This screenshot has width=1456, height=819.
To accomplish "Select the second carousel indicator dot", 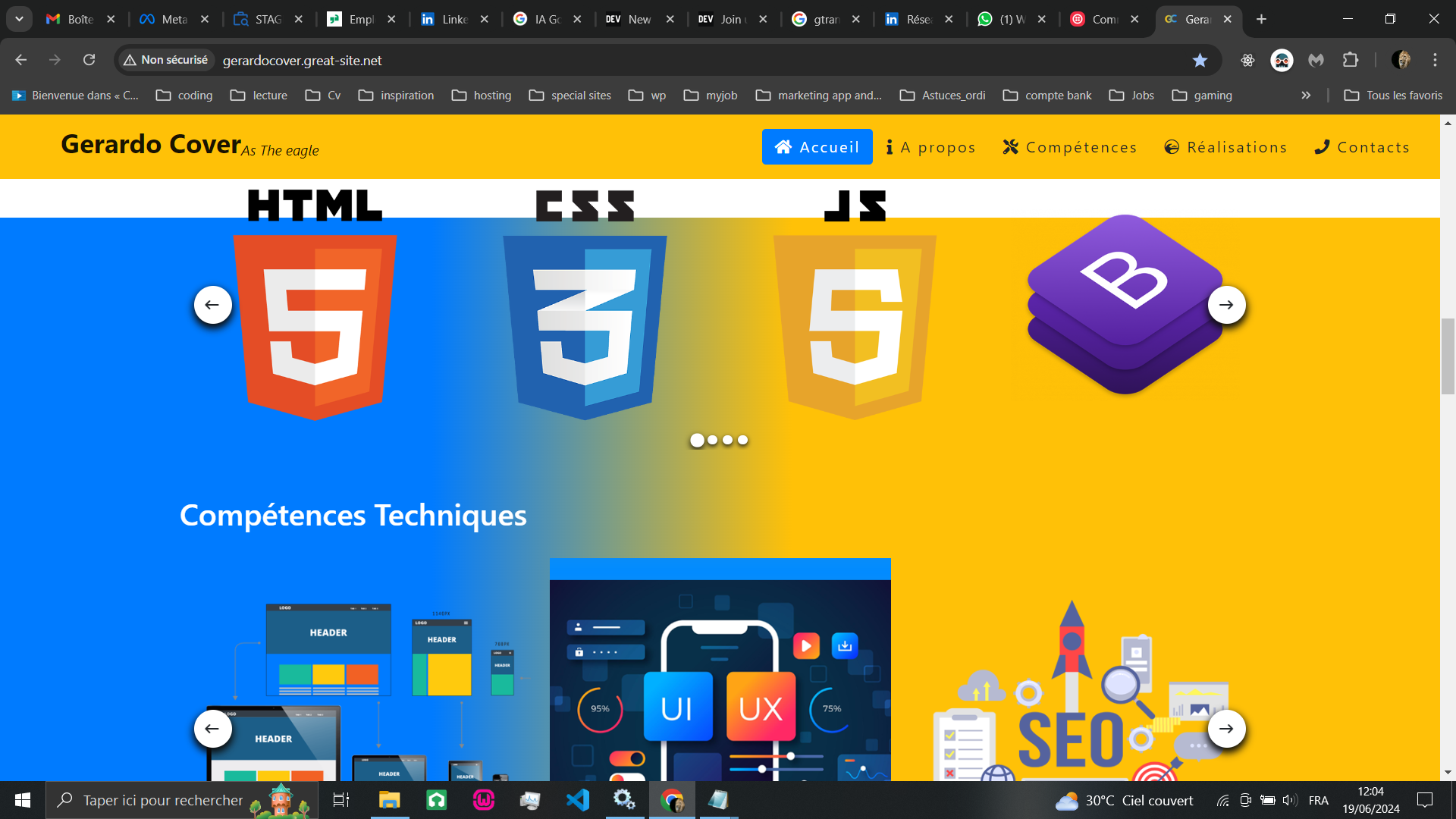I will (713, 440).
